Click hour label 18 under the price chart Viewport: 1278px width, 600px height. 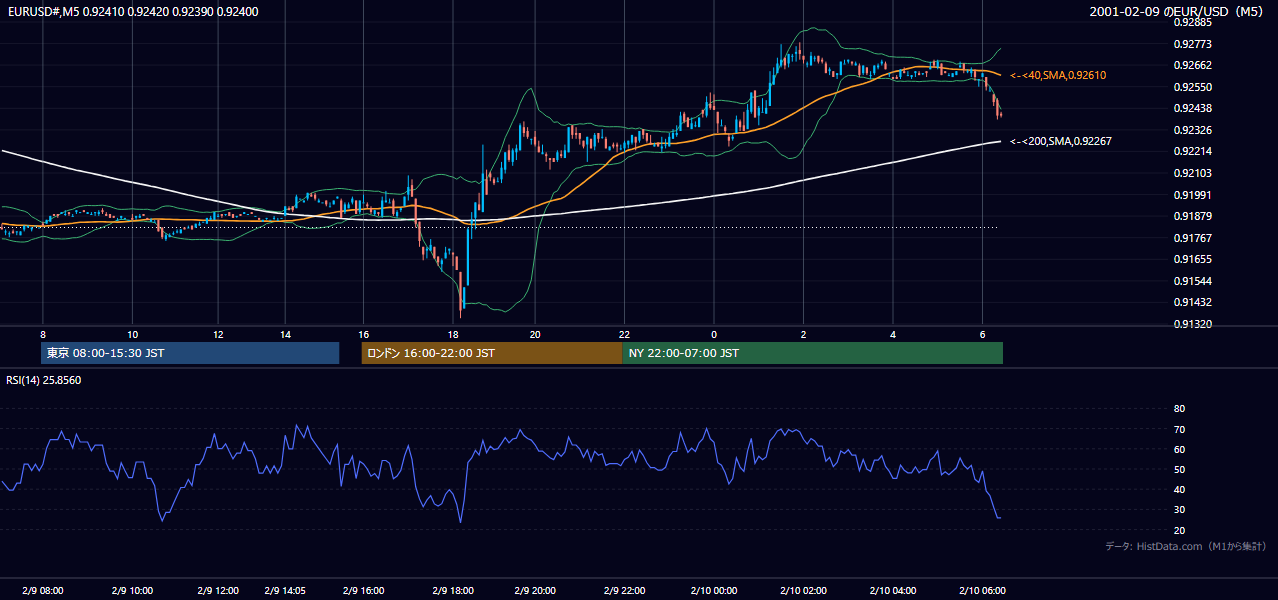tap(453, 334)
